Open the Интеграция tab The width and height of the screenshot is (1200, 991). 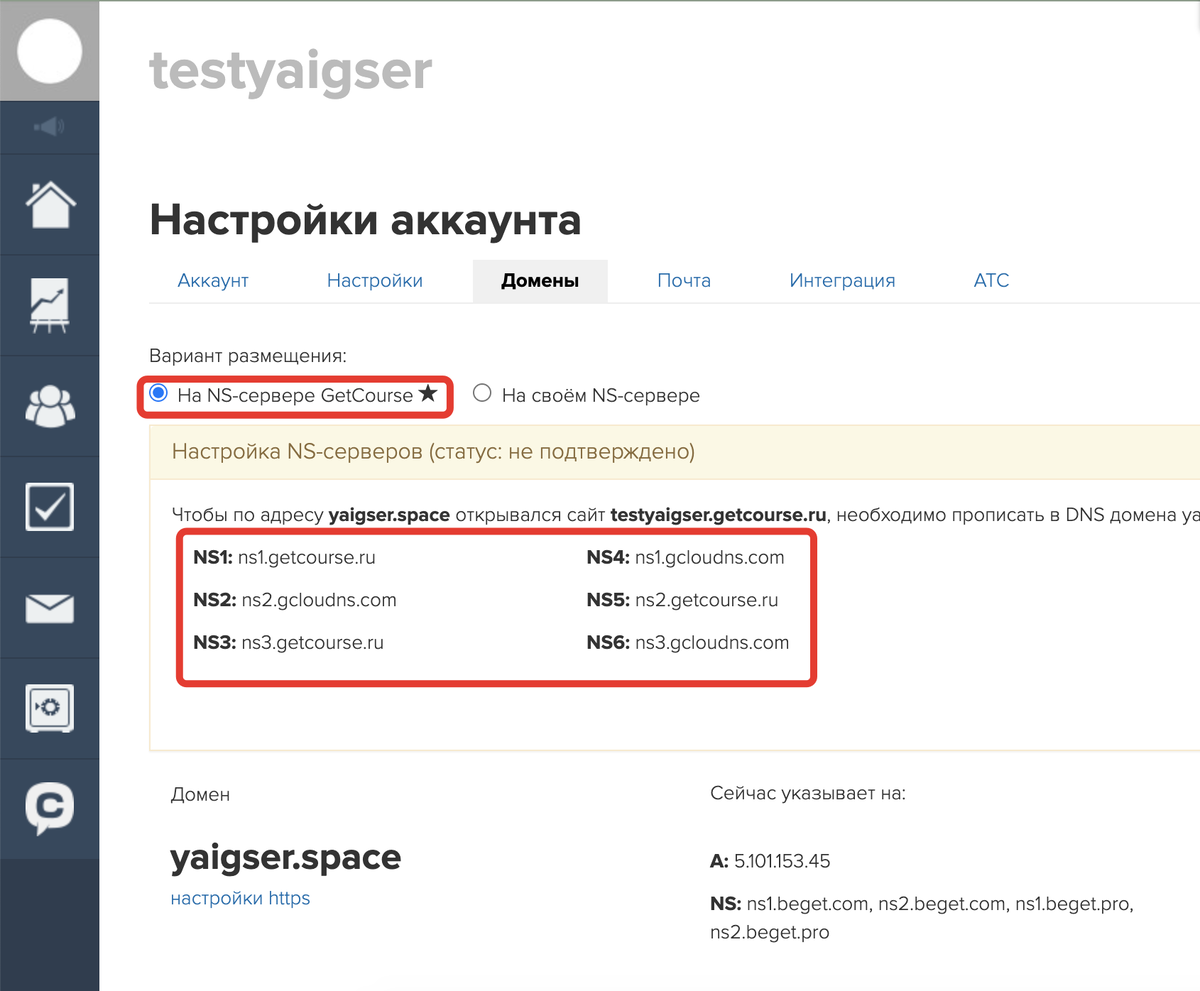point(842,281)
